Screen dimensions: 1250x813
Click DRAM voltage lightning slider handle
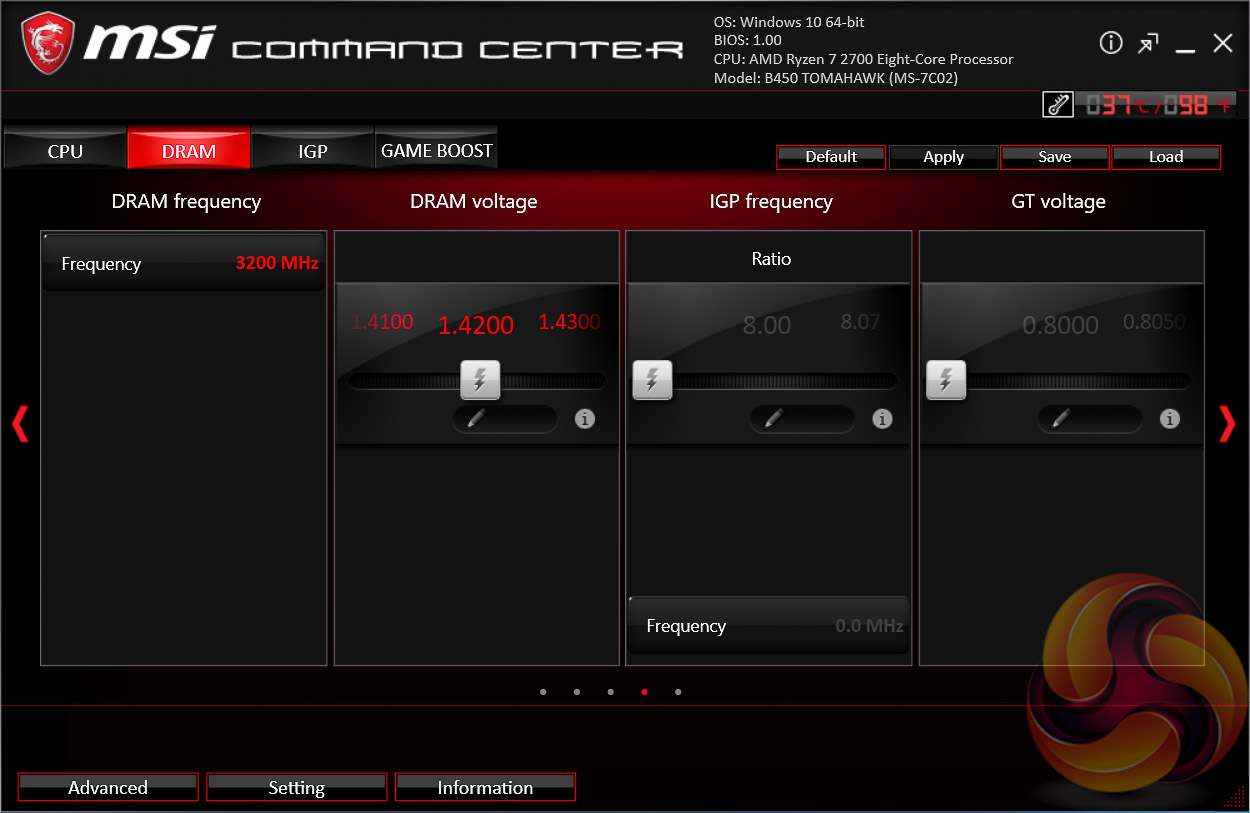click(x=480, y=380)
